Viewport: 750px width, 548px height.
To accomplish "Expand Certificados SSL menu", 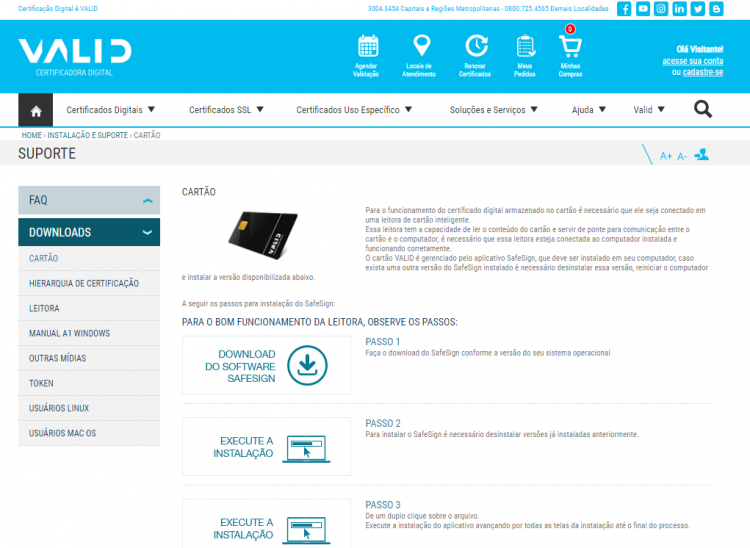I will 226,110.
